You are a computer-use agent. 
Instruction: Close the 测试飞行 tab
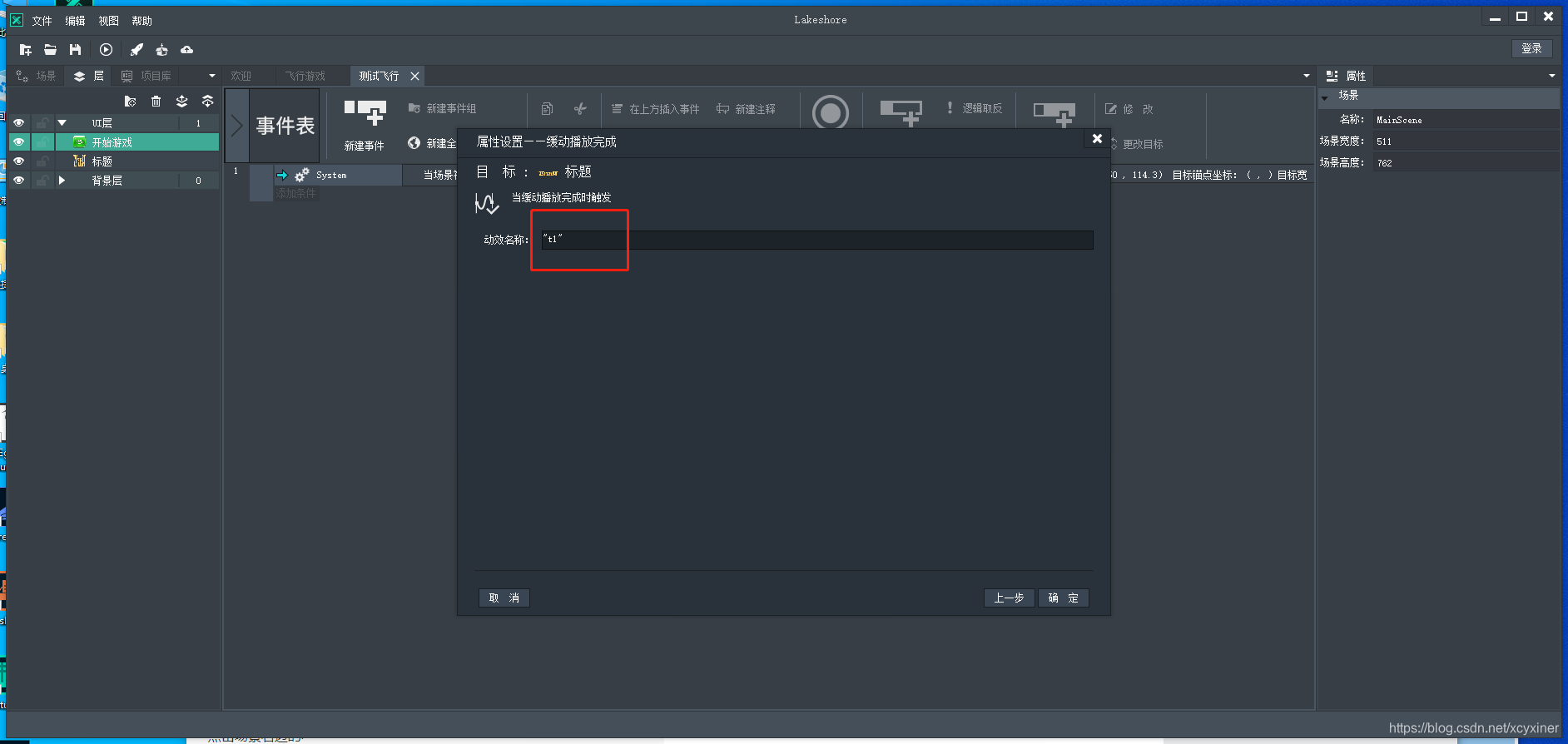[x=414, y=76]
